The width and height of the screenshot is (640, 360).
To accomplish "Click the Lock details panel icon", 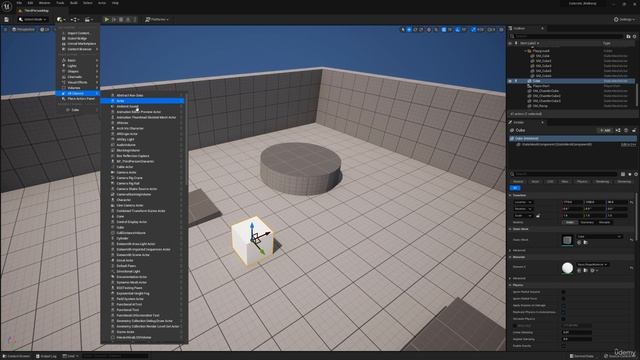I will 634,130.
